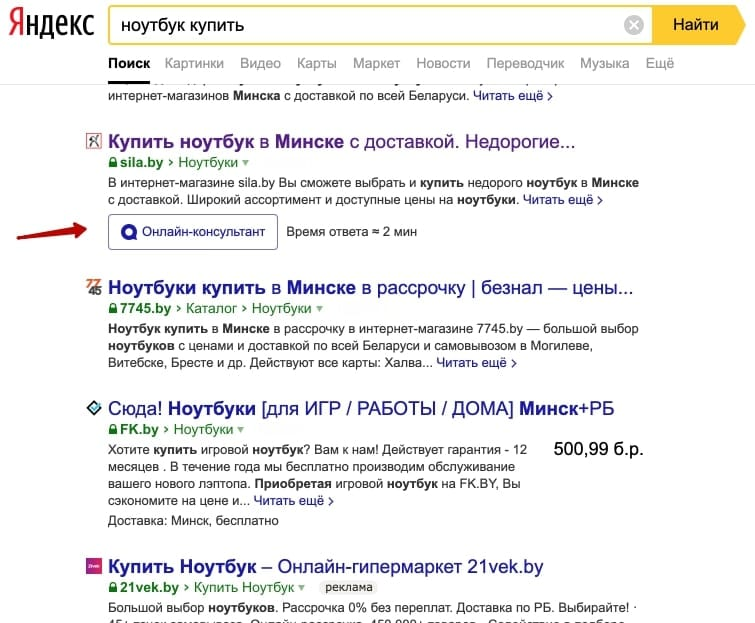Click the lock icon beside 21vek.by

coord(113,587)
